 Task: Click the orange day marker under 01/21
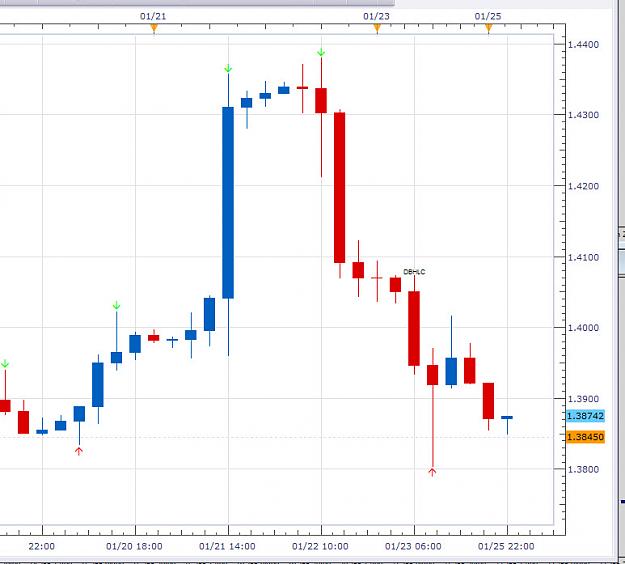[154, 28]
